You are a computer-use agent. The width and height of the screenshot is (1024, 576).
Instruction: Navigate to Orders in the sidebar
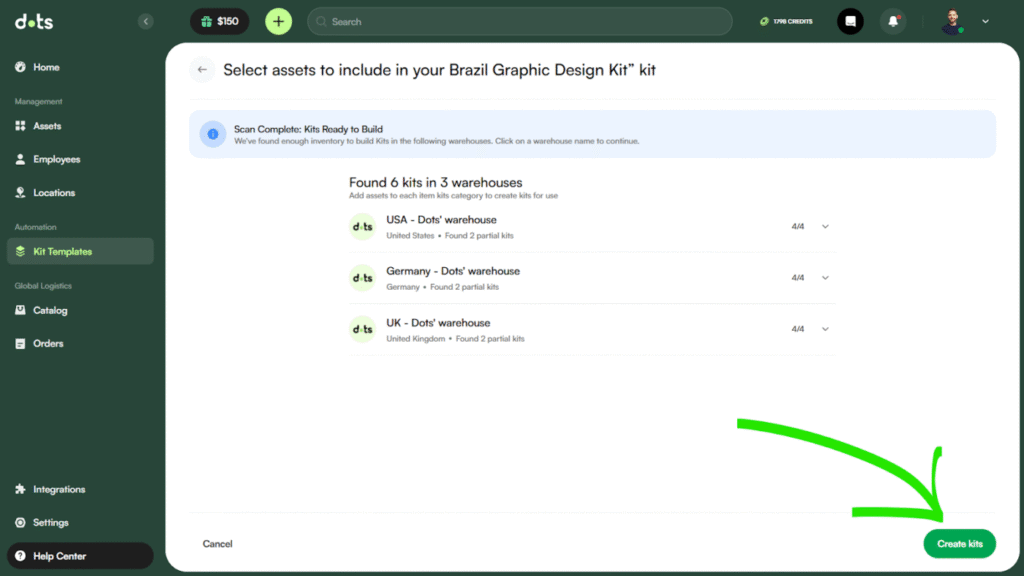[48, 343]
